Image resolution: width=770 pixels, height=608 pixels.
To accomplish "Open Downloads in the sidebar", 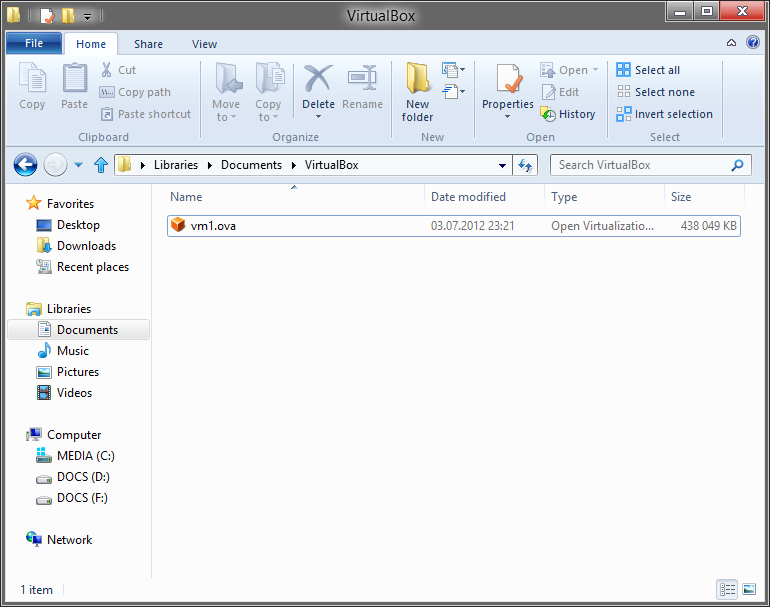I will coord(76,246).
